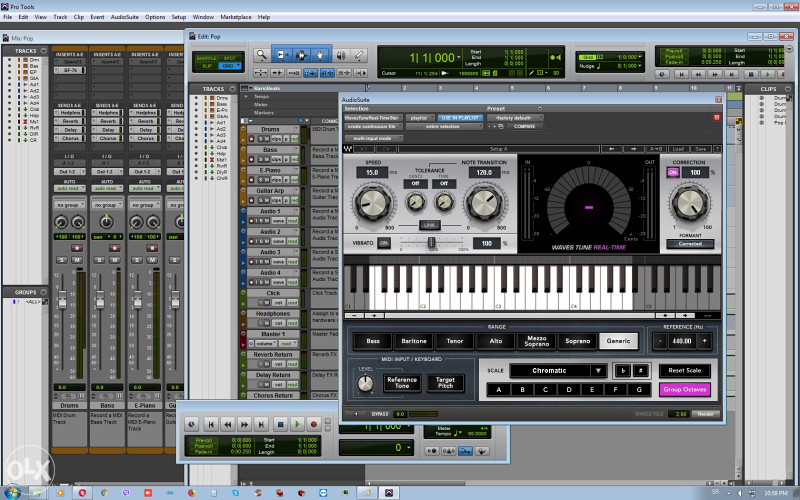Open the multi-input mode dropdown
Viewport: 800px width, 500px height.
(373, 138)
